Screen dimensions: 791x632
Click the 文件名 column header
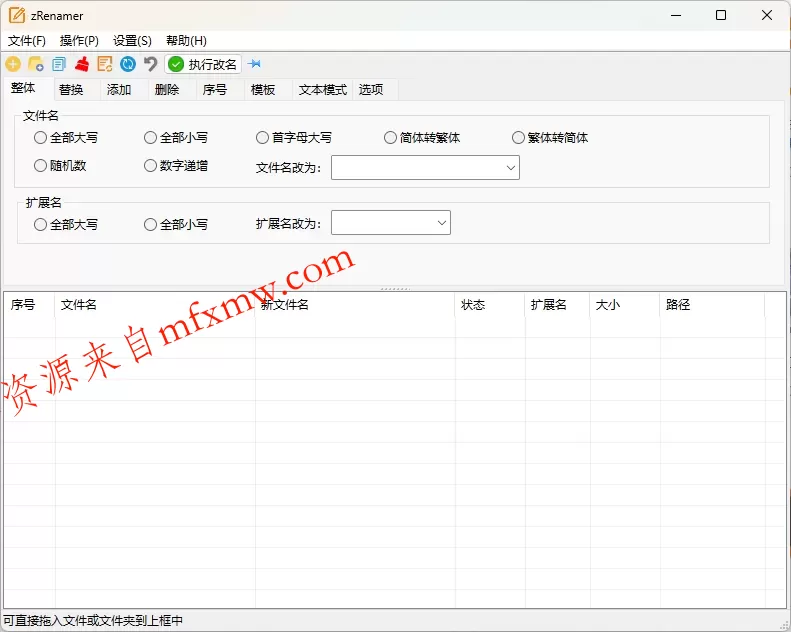(x=155, y=305)
